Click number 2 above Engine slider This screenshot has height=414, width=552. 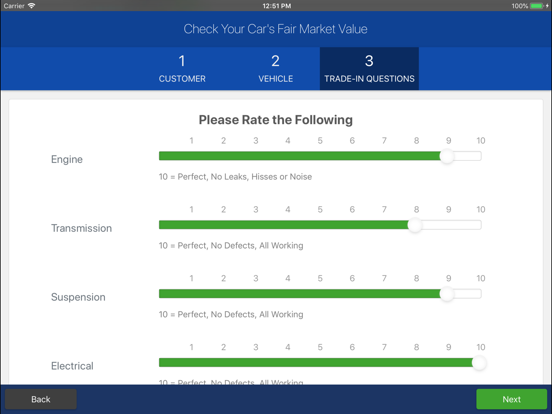[x=224, y=141]
